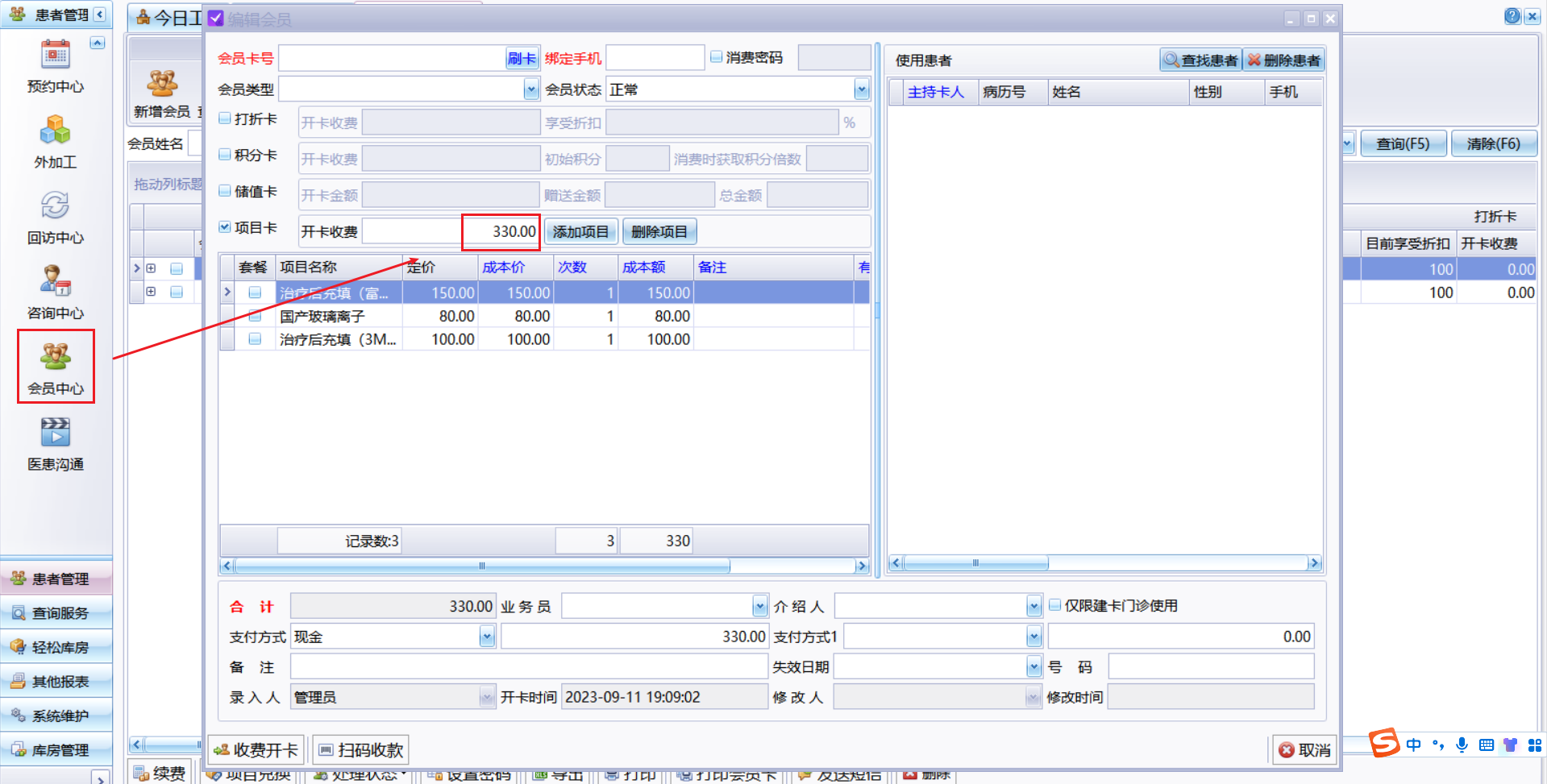This screenshot has height=784, width=1547.
Task: Click the 新增会员 add member icon
Action: (162, 93)
